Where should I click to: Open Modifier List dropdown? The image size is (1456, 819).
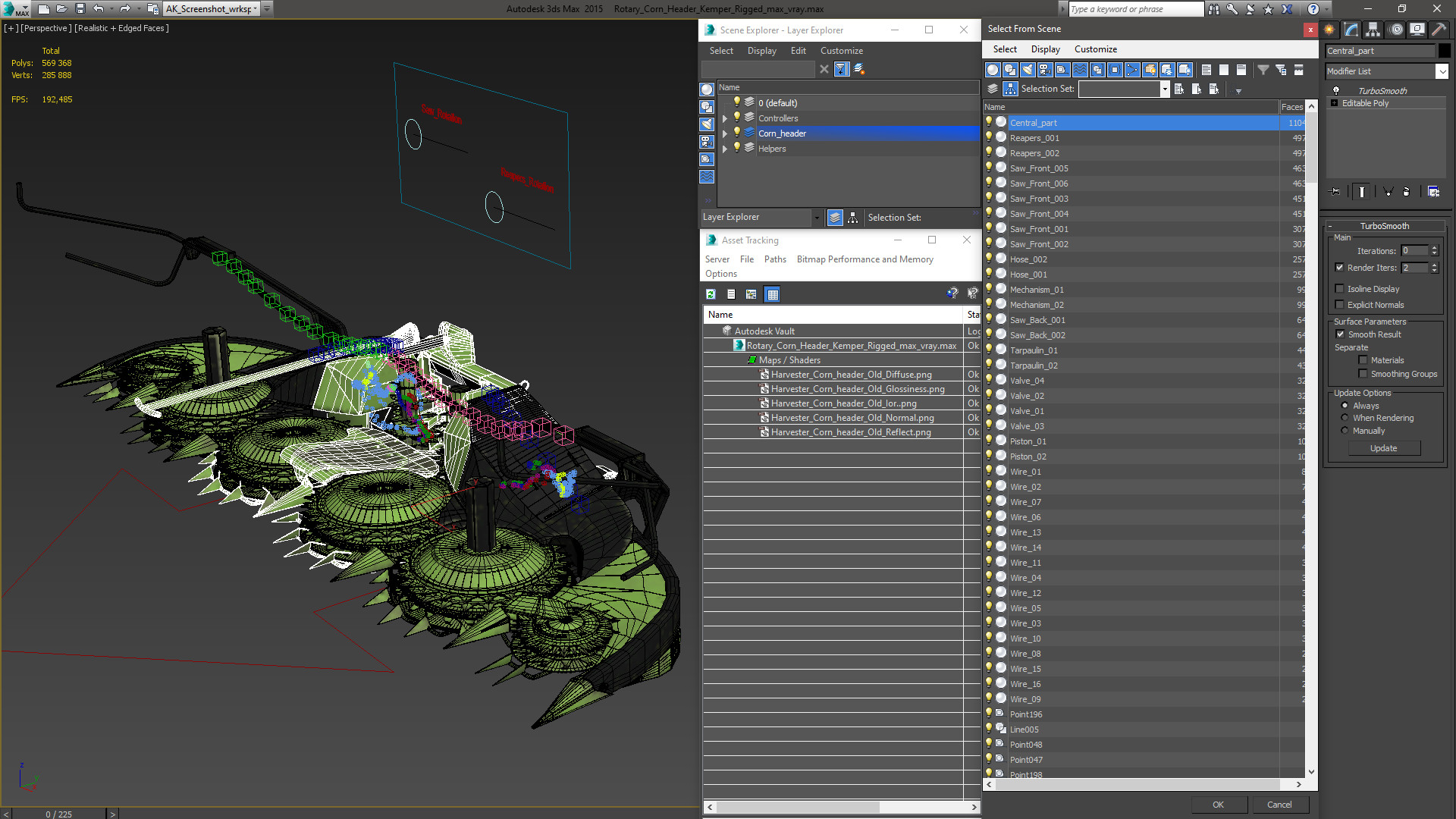pyautogui.click(x=1442, y=71)
